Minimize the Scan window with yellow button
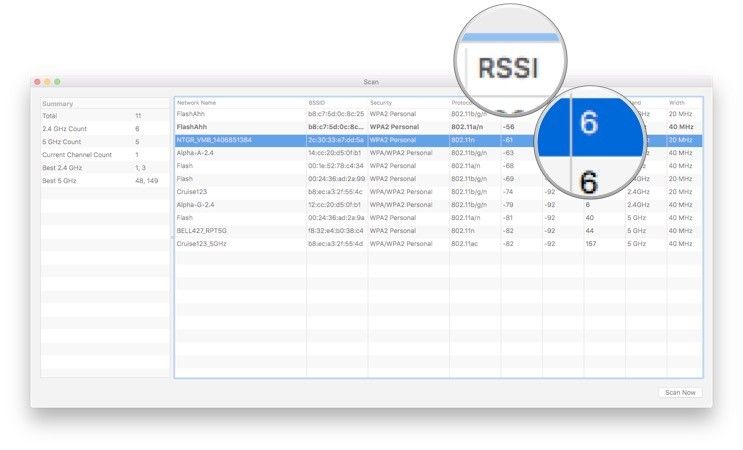Image resolution: width=743 pixels, height=450 pixels. tap(48, 81)
